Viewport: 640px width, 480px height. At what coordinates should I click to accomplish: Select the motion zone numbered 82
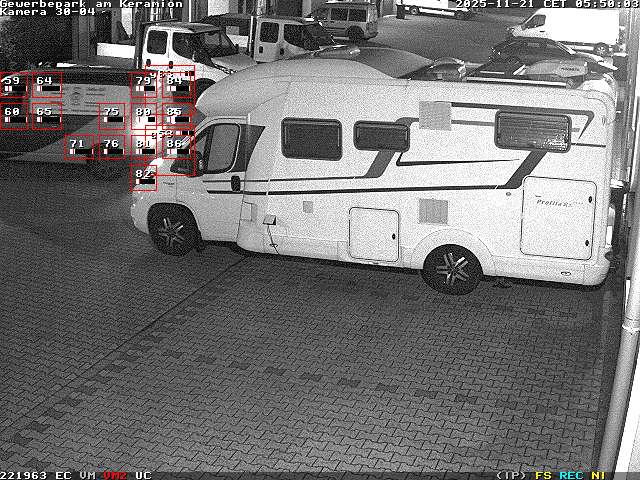tap(144, 178)
